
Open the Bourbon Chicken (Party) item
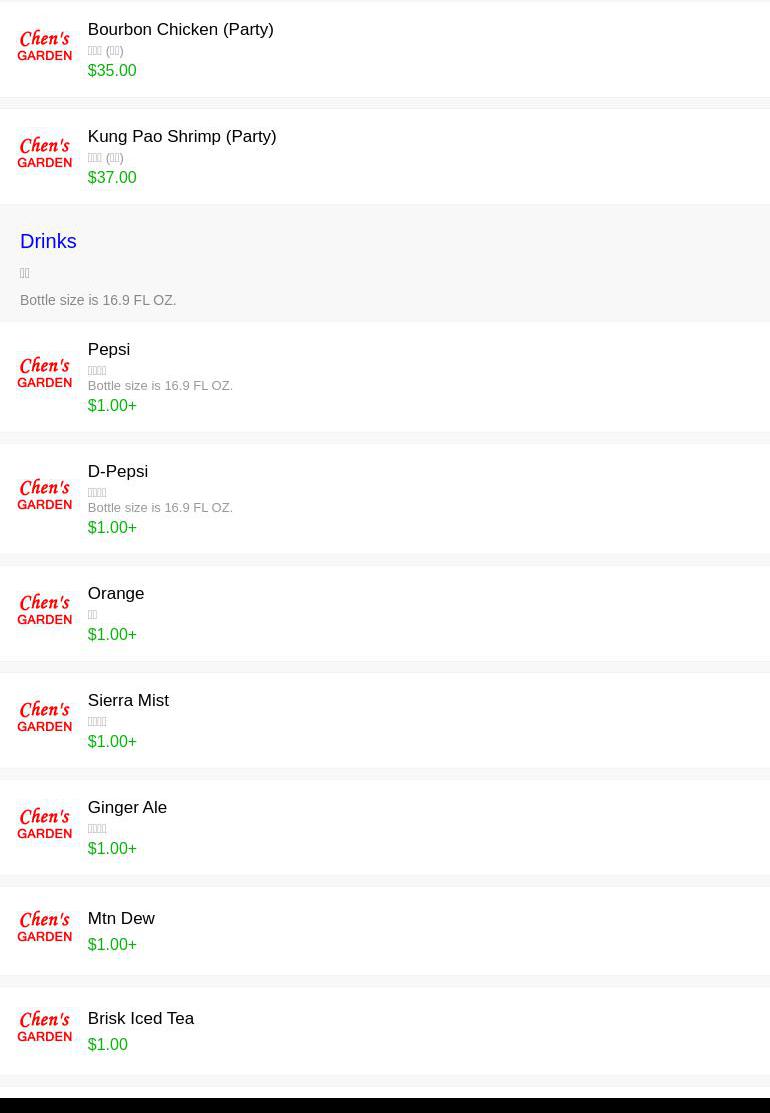(385, 49)
